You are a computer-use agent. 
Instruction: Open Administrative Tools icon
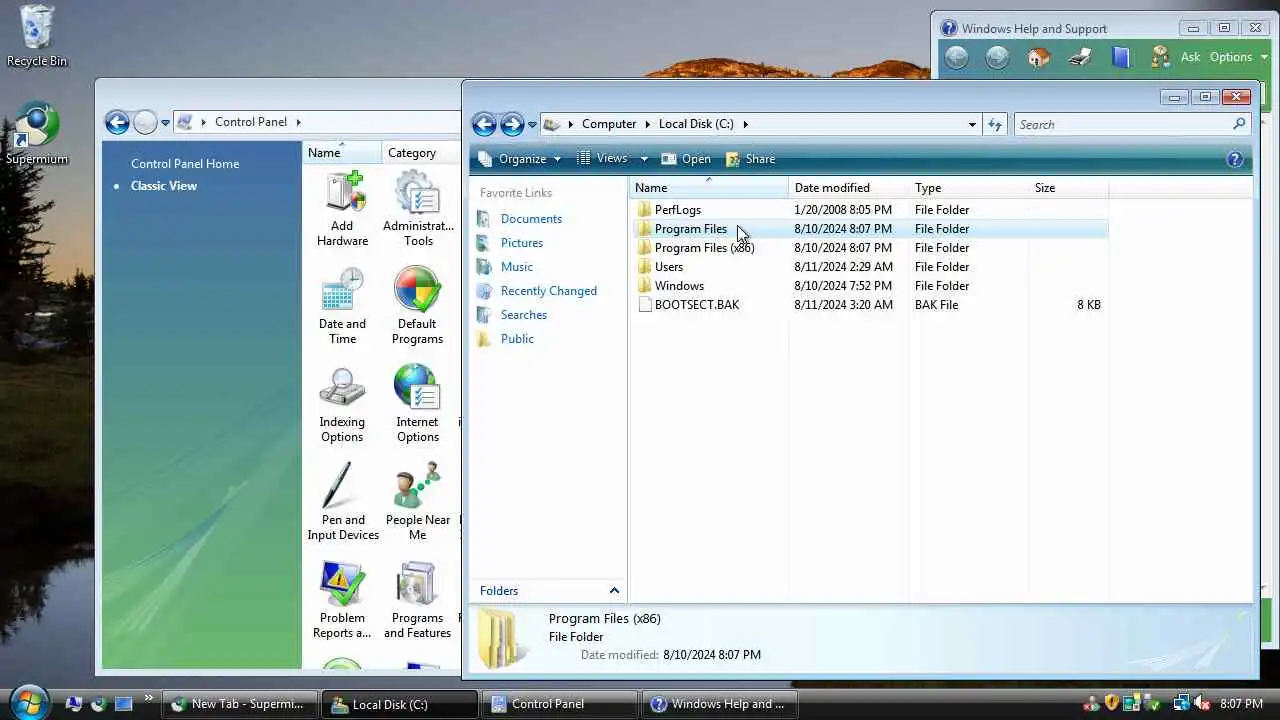tap(418, 208)
